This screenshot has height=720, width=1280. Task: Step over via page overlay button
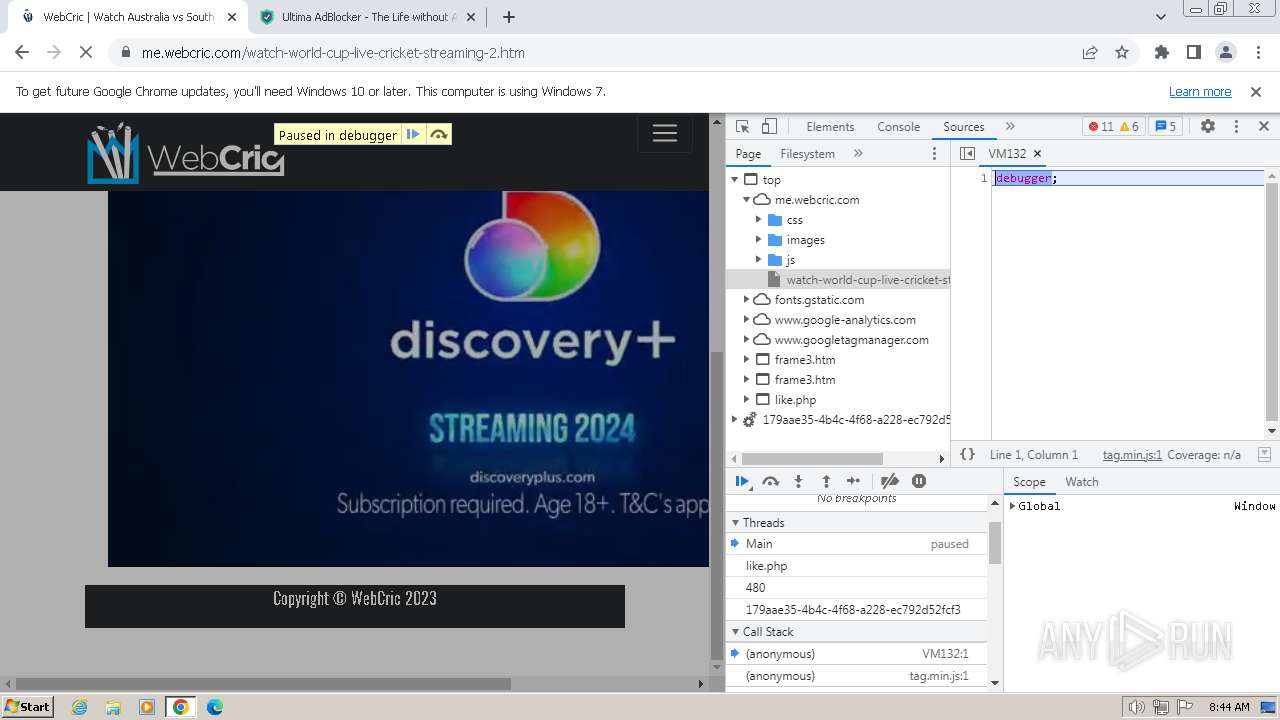pos(439,134)
